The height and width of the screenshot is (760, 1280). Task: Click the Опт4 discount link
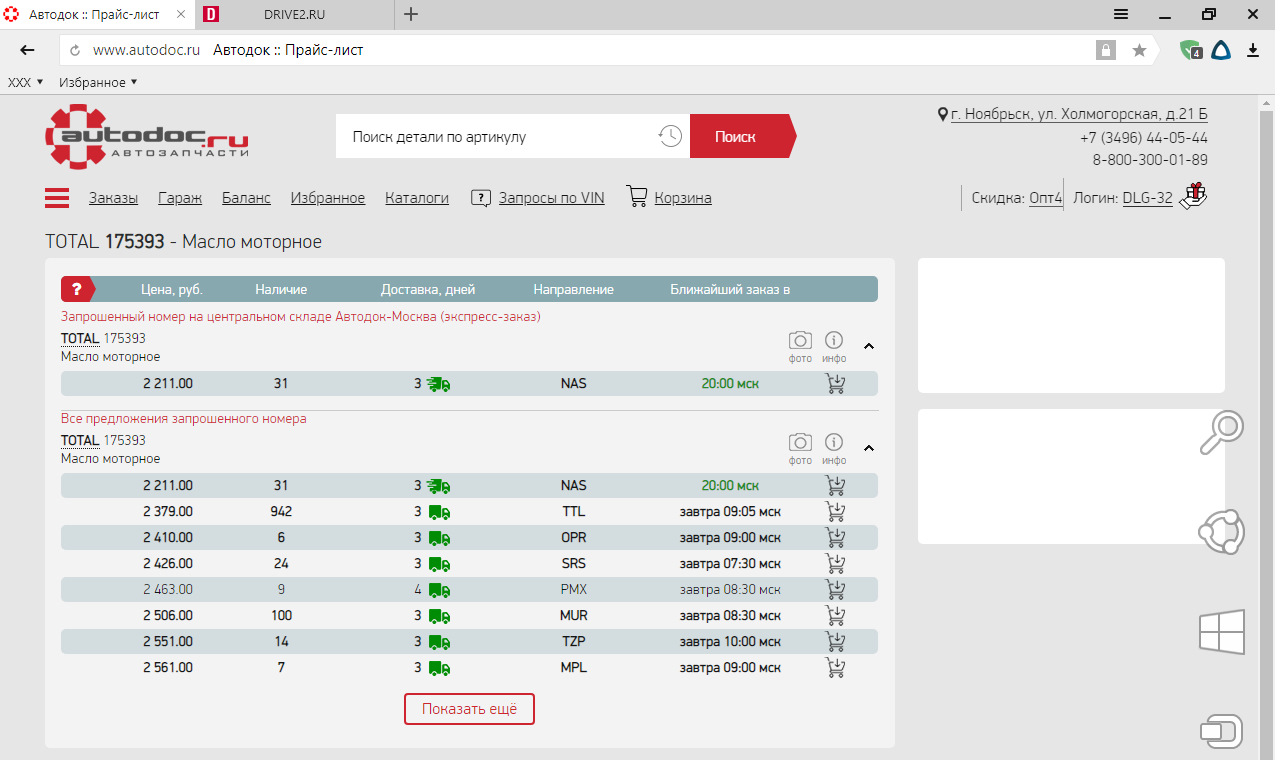tap(1046, 198)
